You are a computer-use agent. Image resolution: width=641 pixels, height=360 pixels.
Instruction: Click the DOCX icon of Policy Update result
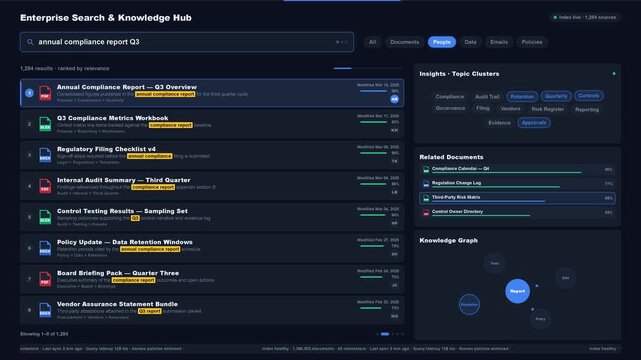click(x=45, y=248)
